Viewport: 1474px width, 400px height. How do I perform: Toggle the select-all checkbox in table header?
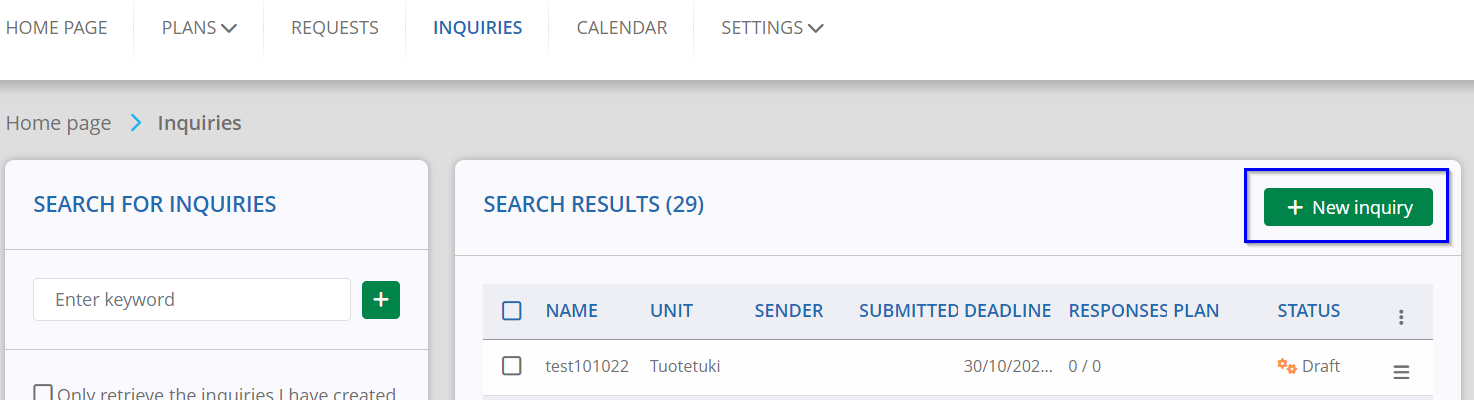512,311
